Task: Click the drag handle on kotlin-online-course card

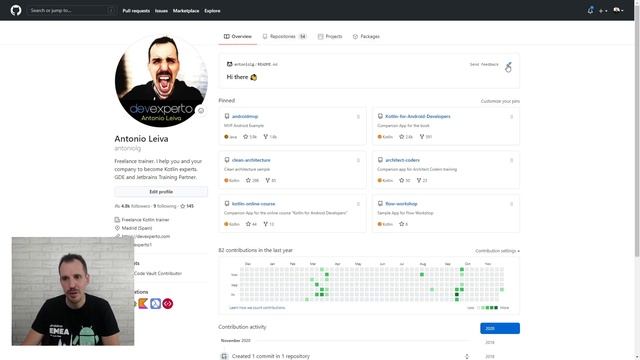Action: pos(358,204)
